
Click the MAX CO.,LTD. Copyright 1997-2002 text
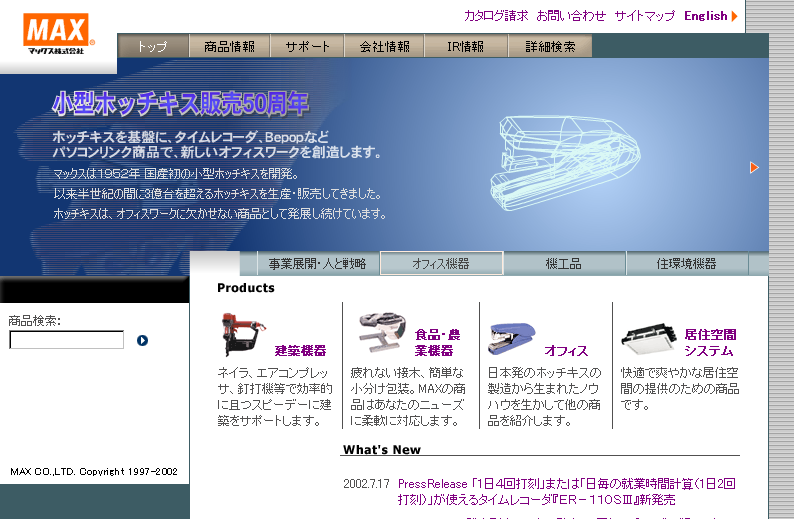[x=94, y=471]
